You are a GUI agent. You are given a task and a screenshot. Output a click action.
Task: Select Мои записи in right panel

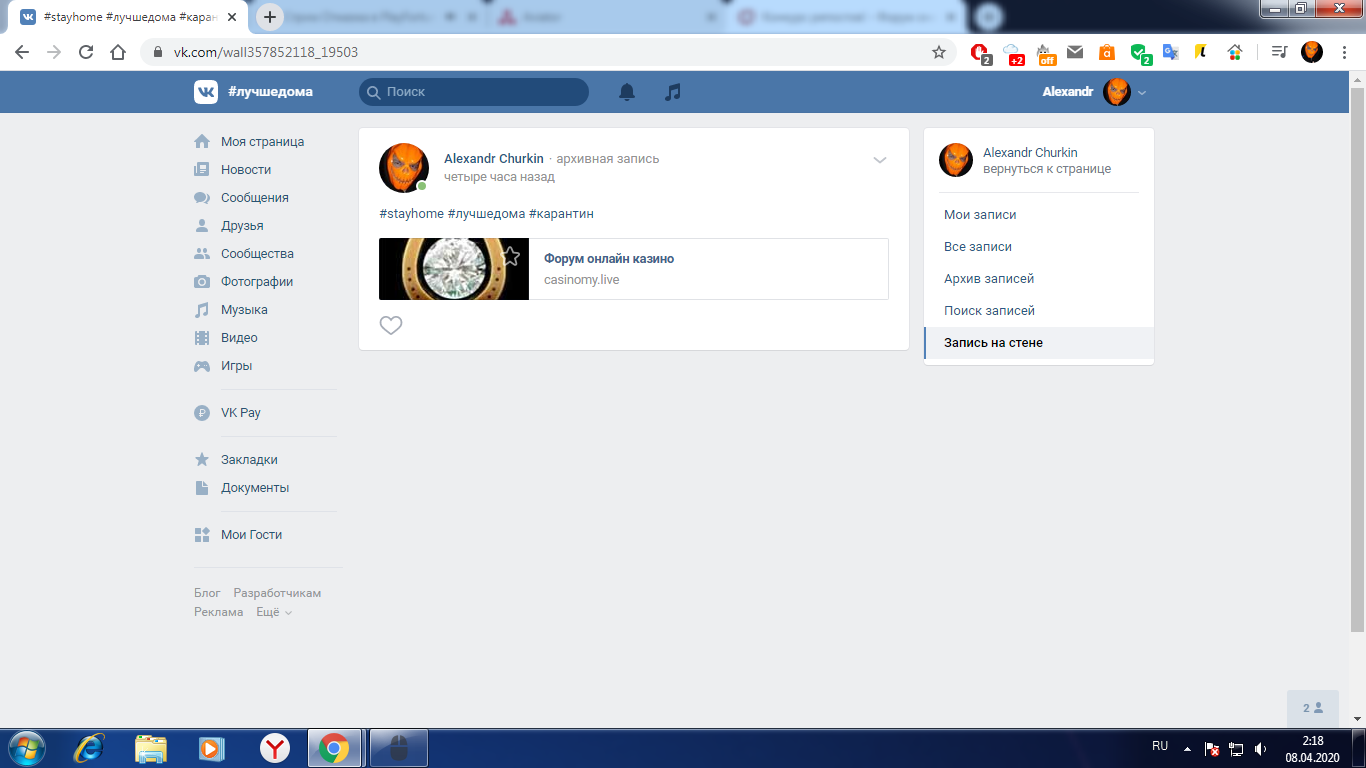click(1039, 215)
